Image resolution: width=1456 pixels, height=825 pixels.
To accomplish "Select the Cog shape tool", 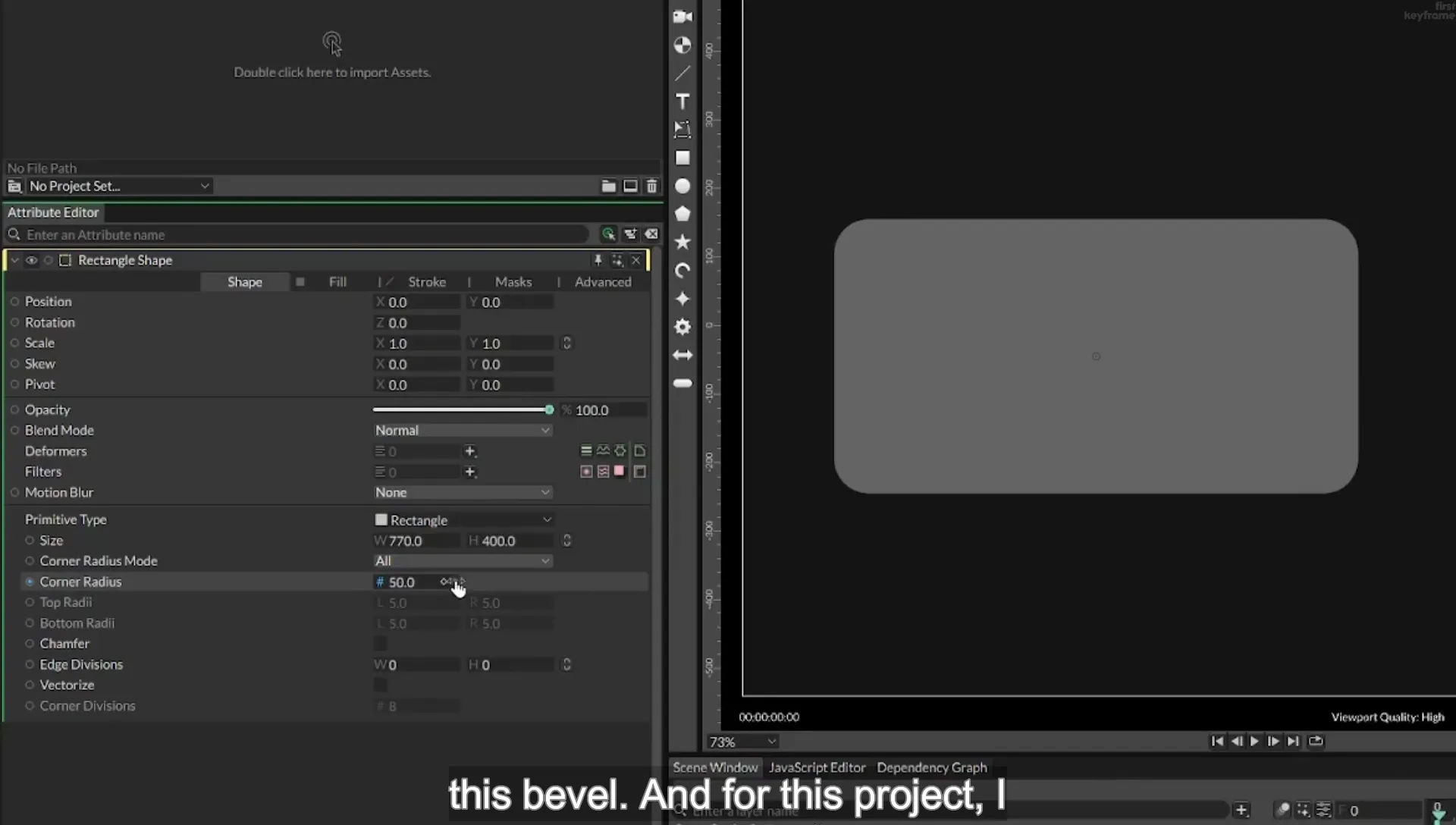I will tap(682, 327).
